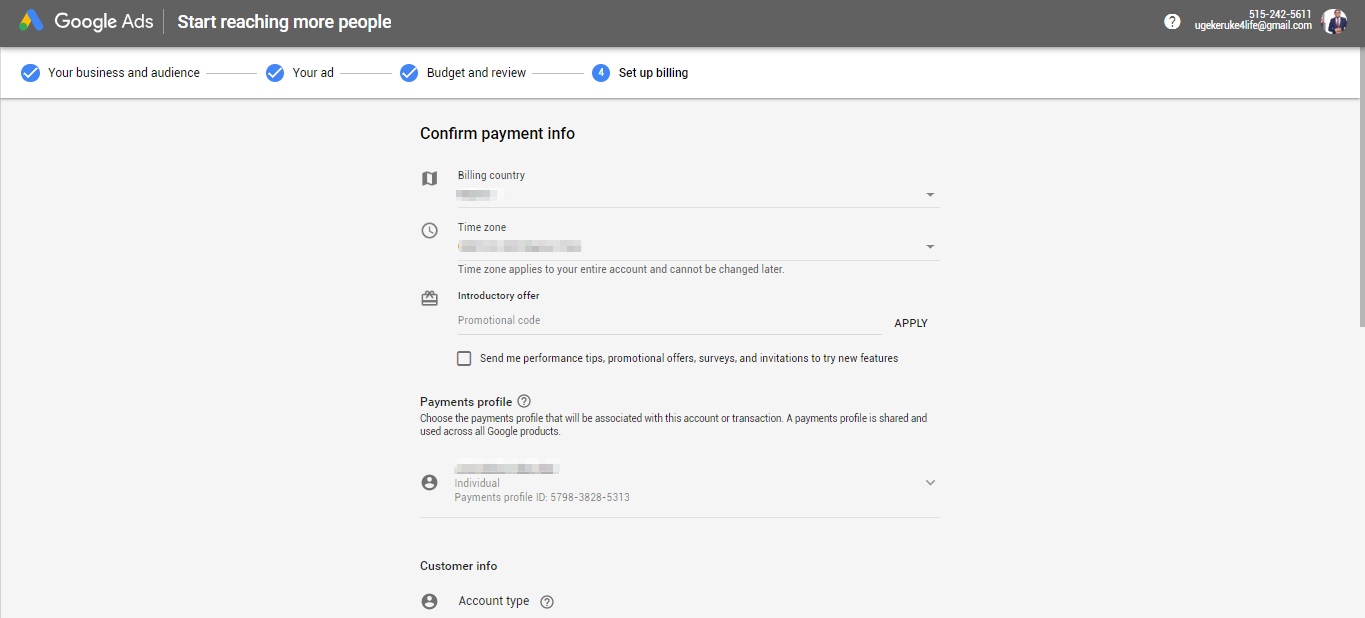This screenshot has height=618, width=1365.
Task: Click the user profile avatar
Action: (x=1334, y=21)
